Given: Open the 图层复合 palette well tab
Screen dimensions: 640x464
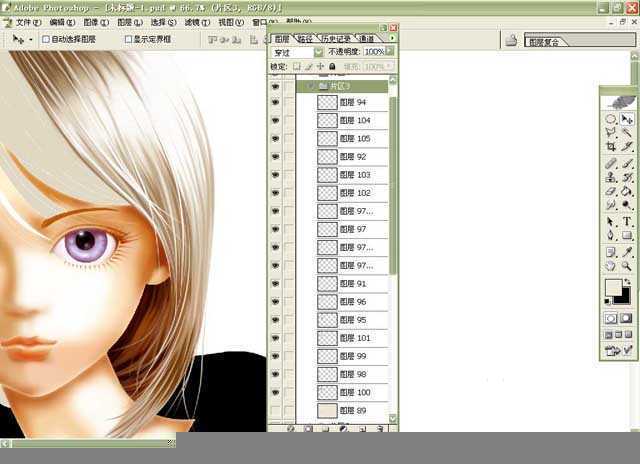Looking at the screenshot, I should tap(544, 42).
